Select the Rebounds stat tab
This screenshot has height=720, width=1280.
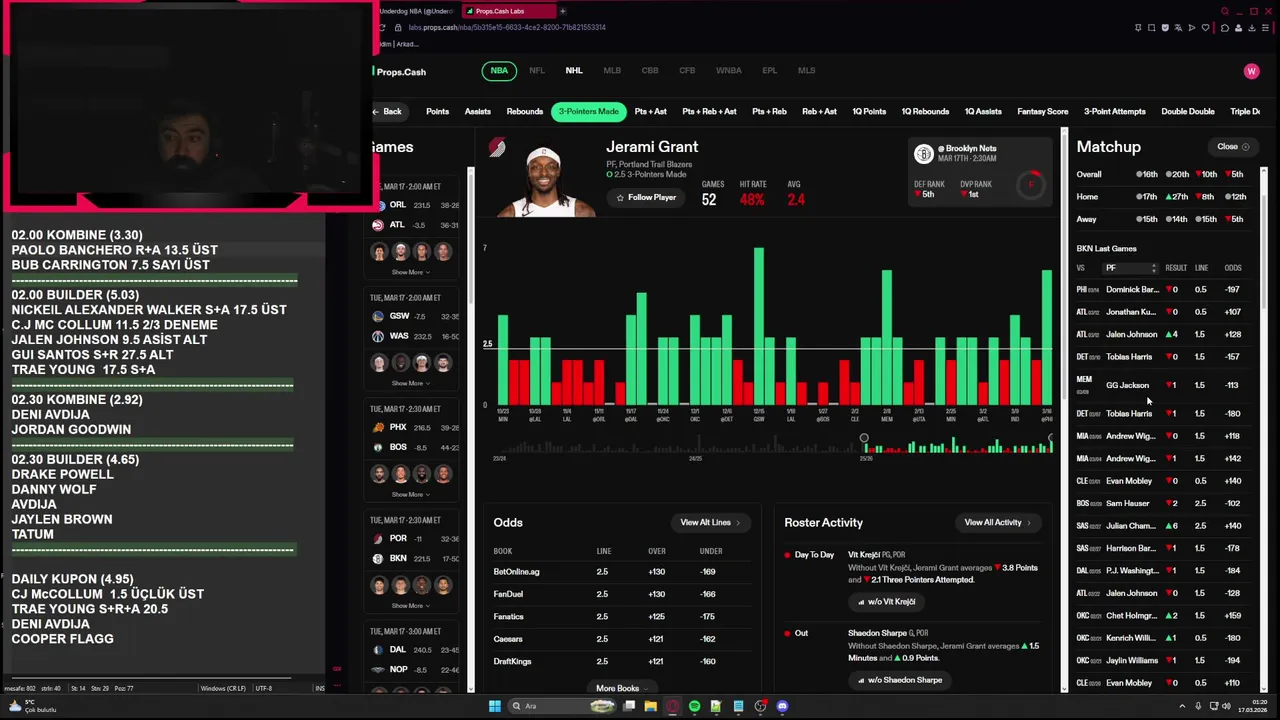click(524, 112)
